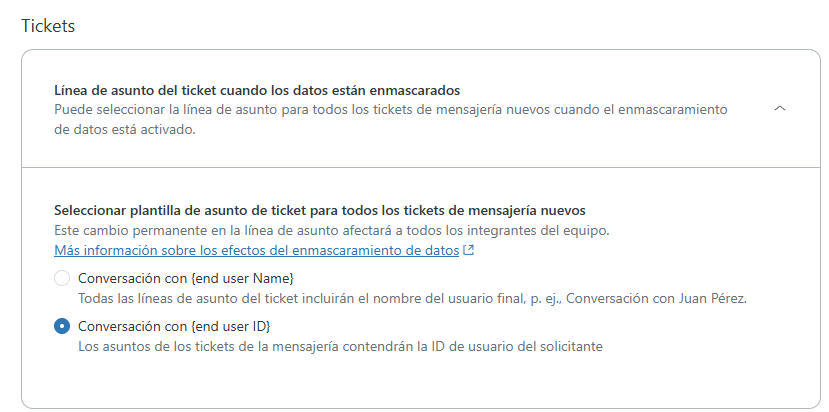Click the "Todas las líneas de asunto" description
The height and width of the screenshot is (412, 829).
[x=412, y=298]
